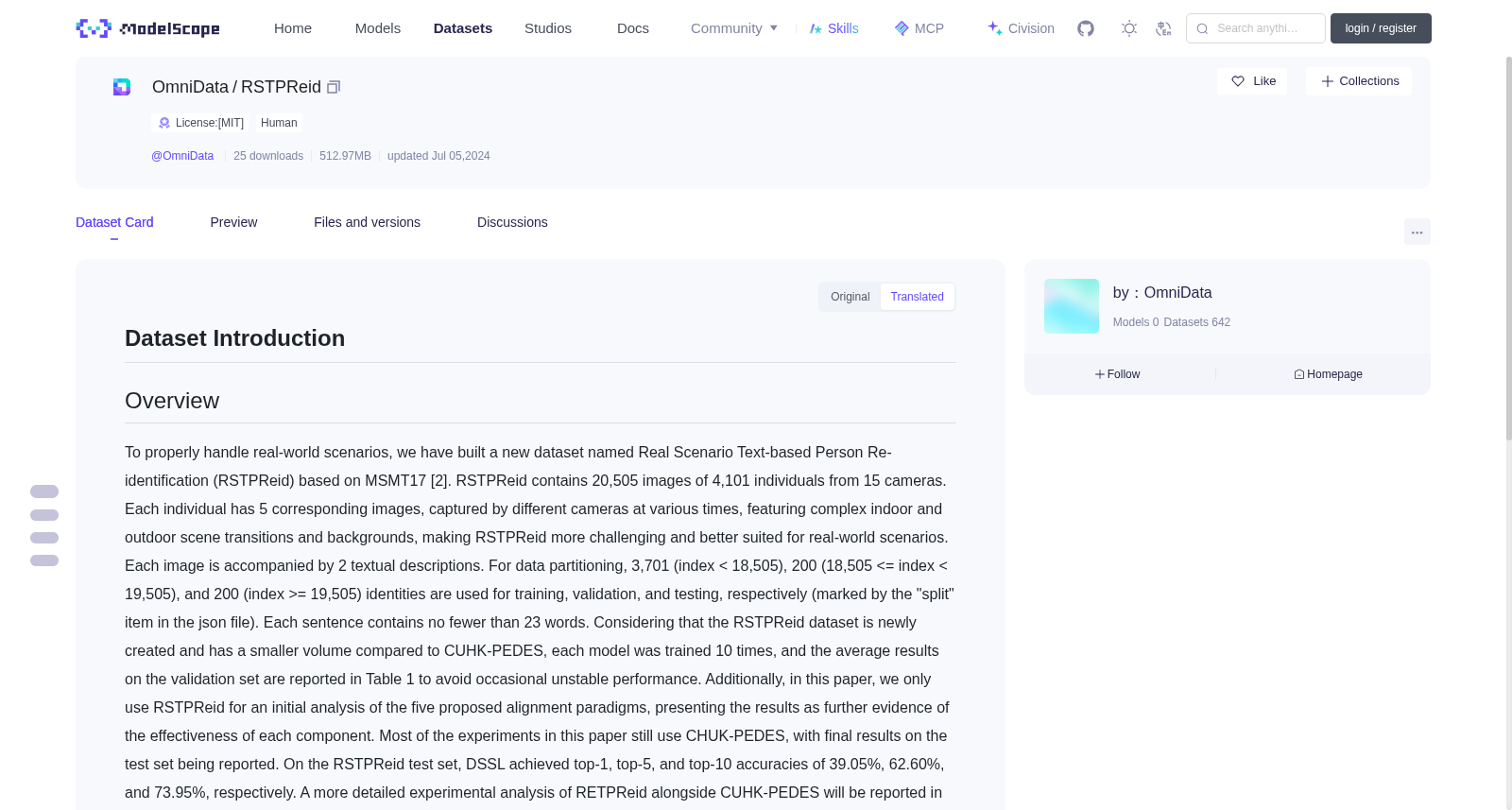Click the "Datasets 642" count
The height and width of the screenshot is (810, 1512).
point(1197,322)
